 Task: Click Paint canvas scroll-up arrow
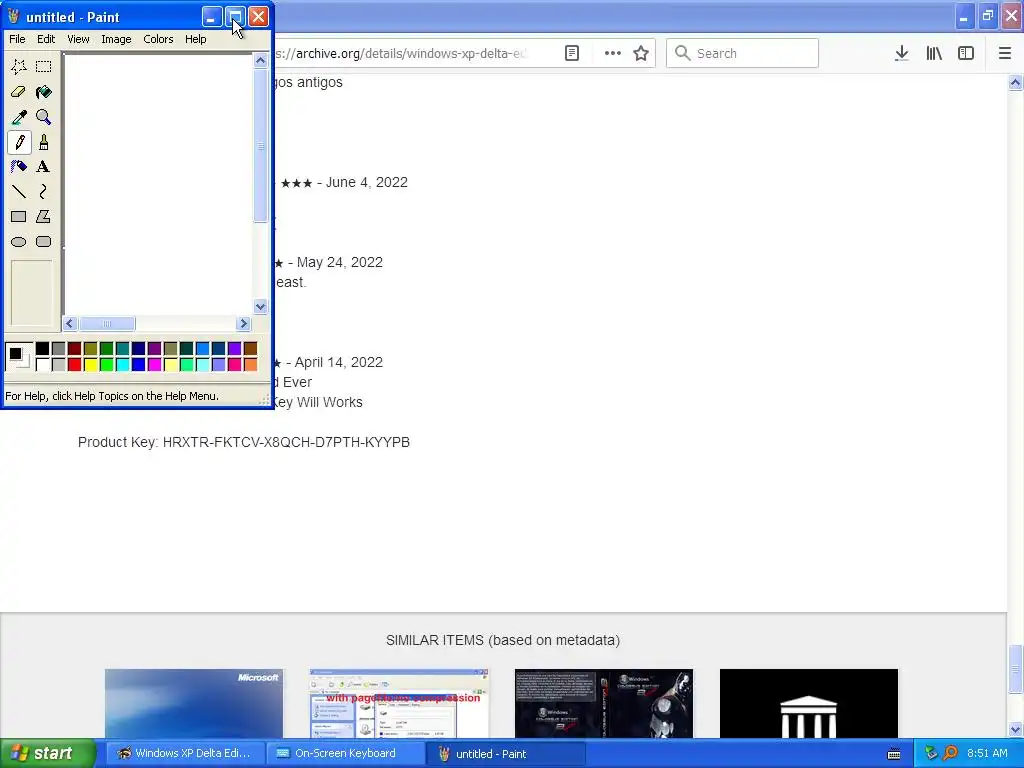(x=261, y=61)
